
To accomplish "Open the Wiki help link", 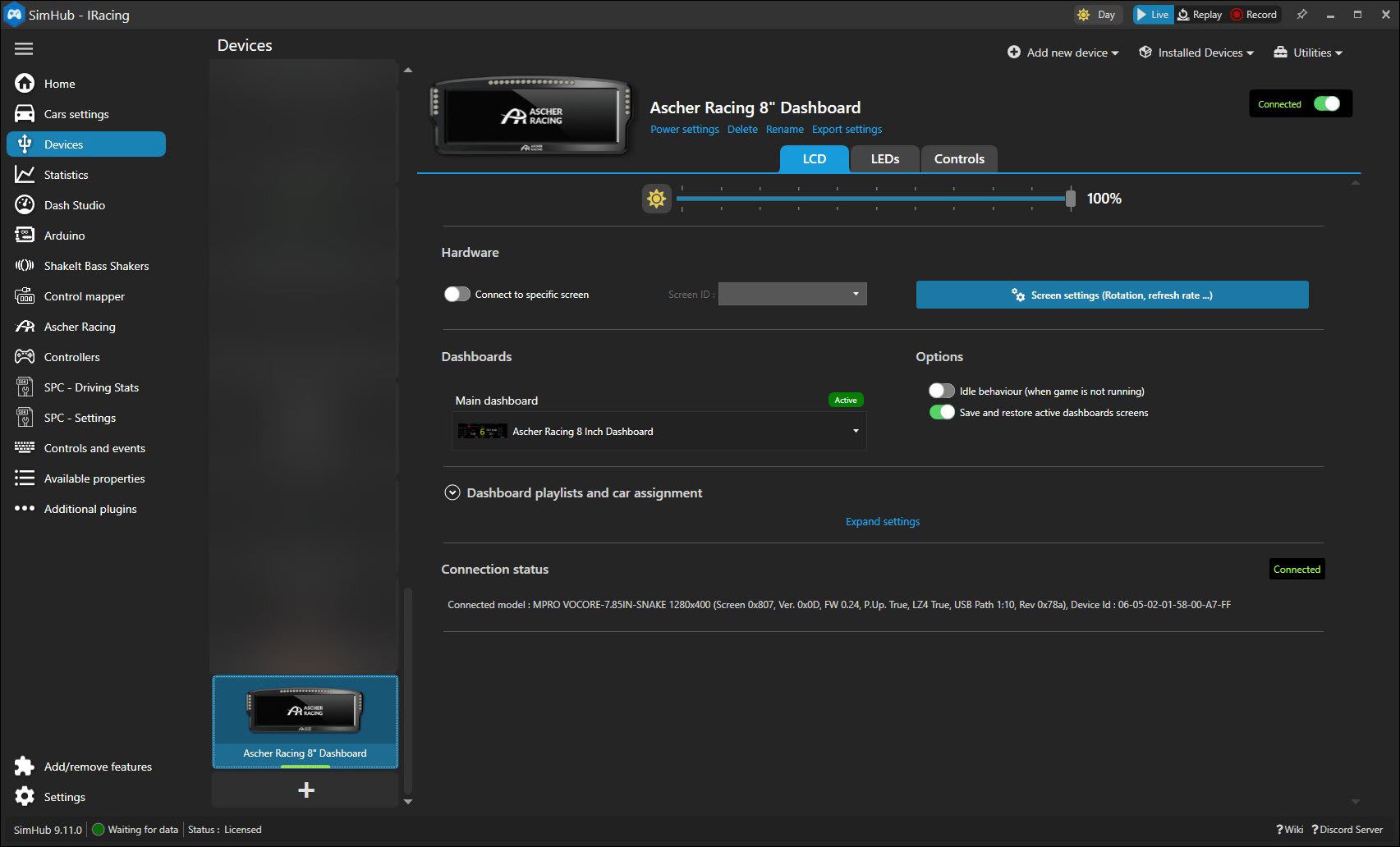I will (1290, 830).
